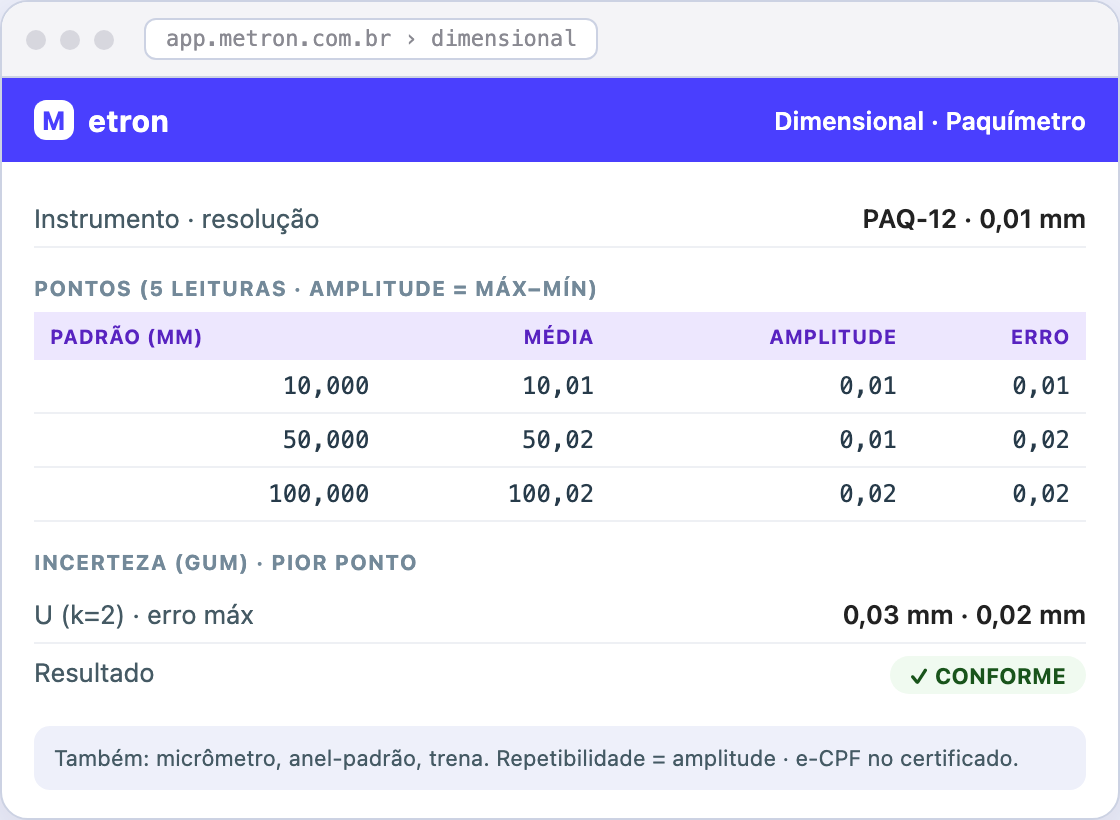Click the "etron" brand name

pyautogui.click(x=129, y=121)
